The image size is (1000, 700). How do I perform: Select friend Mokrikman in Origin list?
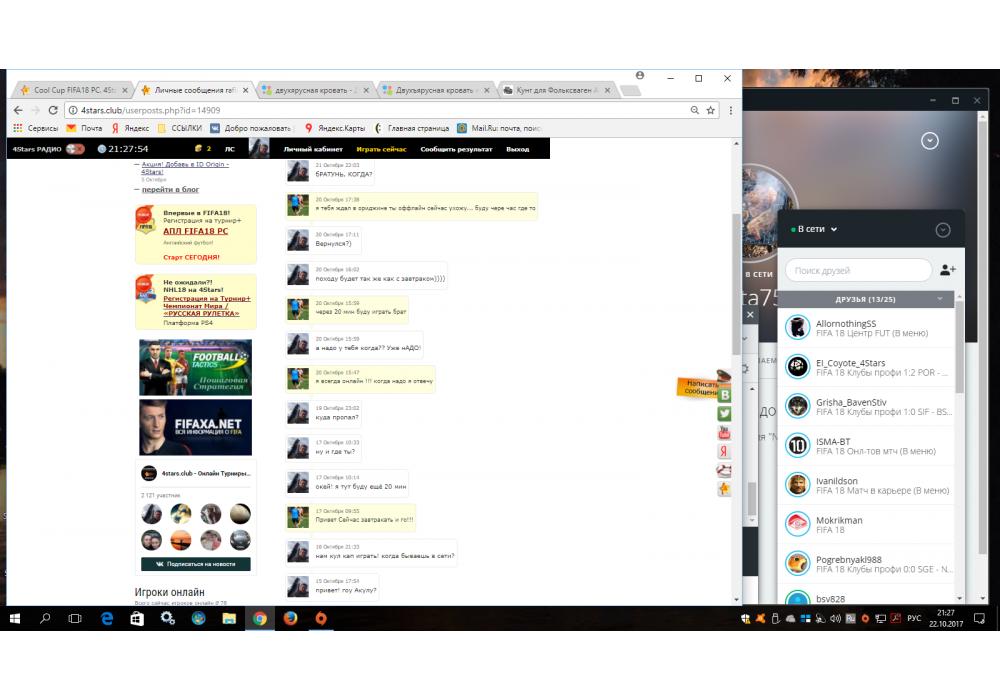click(x=865, y=525)
